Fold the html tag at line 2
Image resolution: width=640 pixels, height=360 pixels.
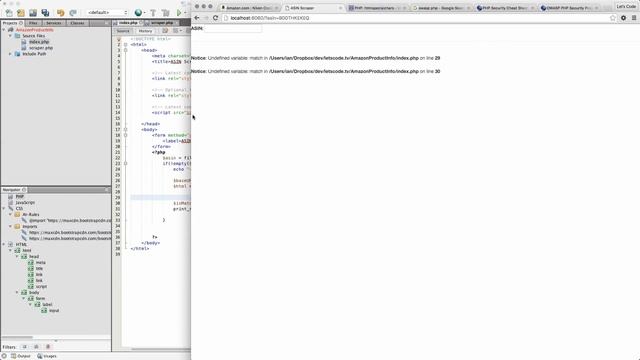pos(125,44)
